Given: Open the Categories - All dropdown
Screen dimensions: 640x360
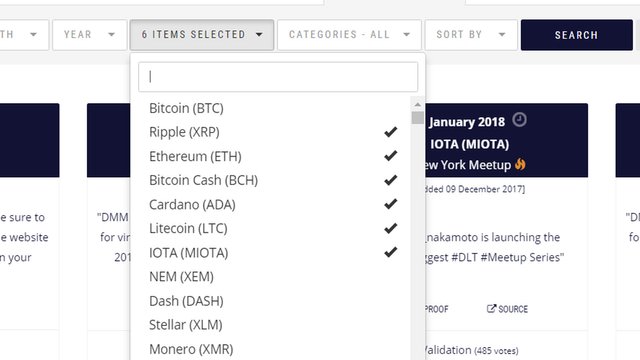Looking at the screenshot, I should pos(349,35).
